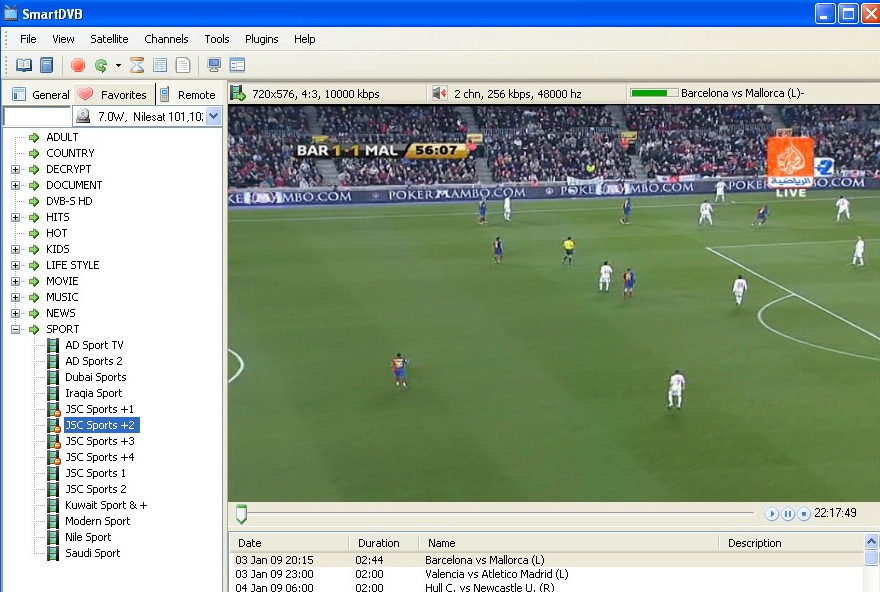Sort program list by Duration column header
The width and height of the screenshot is (880, 592).
point(378,543)
